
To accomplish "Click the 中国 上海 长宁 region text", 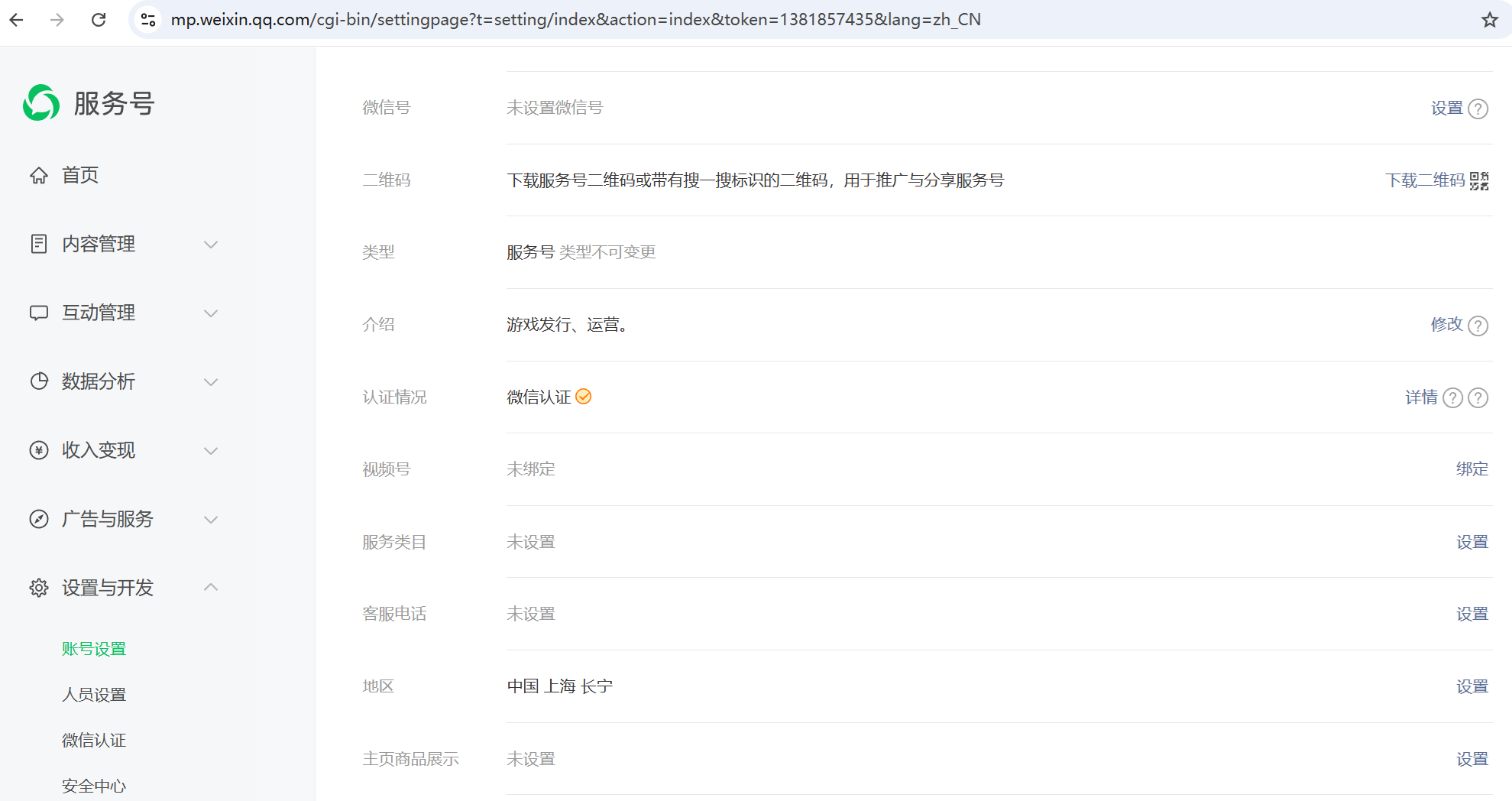I will 560,686.
